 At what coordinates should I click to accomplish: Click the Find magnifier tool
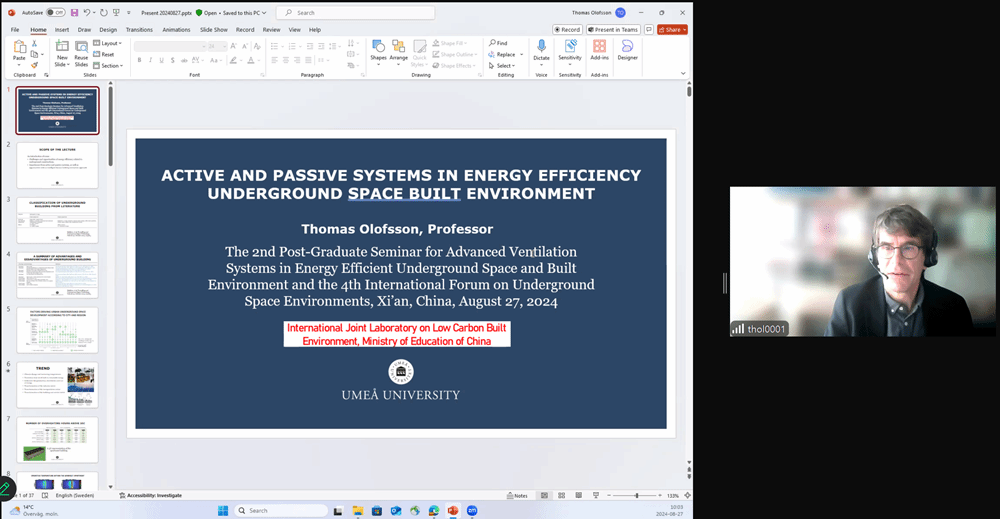pyautogui.click(x=498, y=43)
